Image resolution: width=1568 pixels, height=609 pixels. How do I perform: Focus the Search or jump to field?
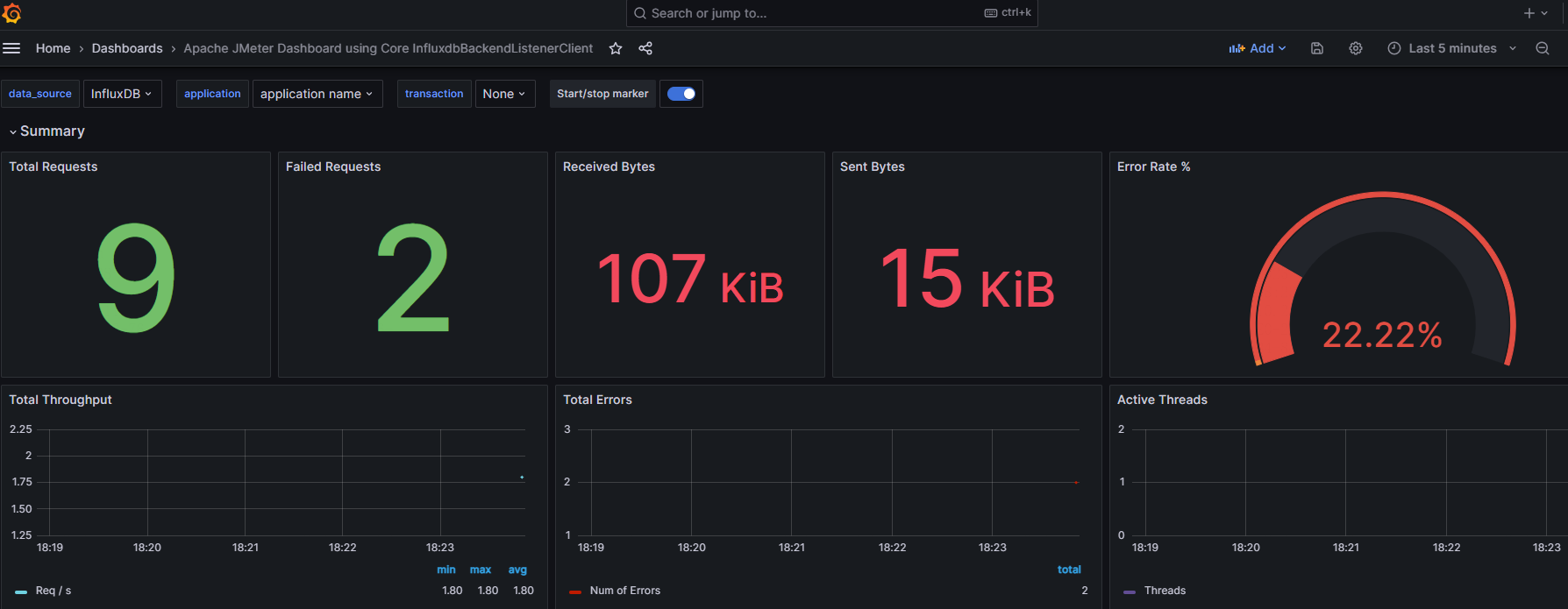(x=832, y=13)
